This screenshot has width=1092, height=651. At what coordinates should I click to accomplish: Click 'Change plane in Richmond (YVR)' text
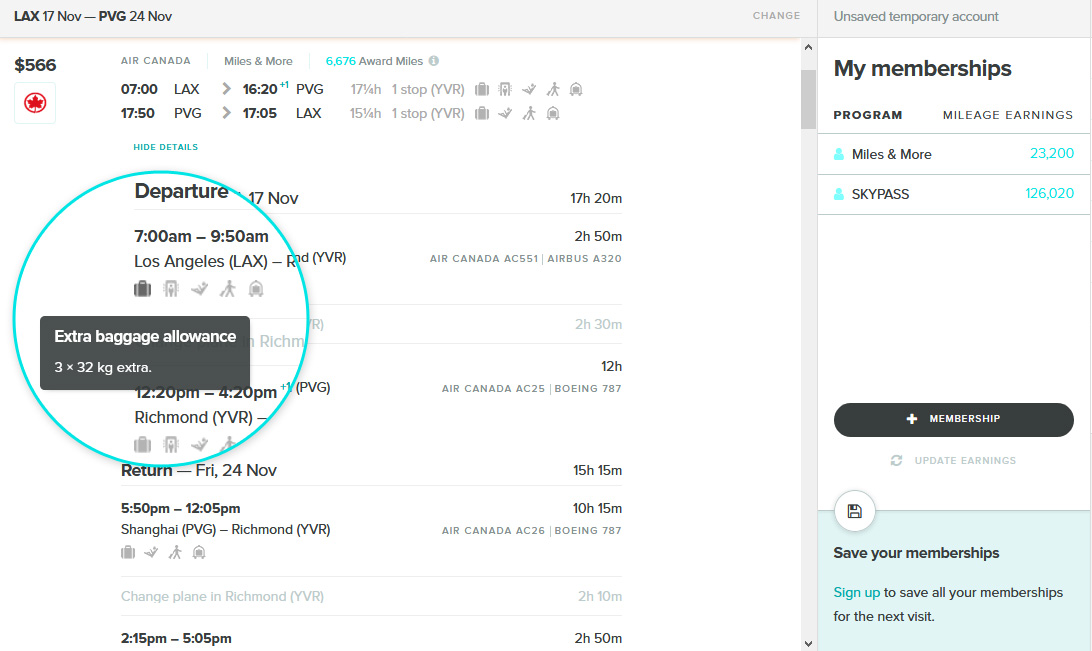point(222,597)
